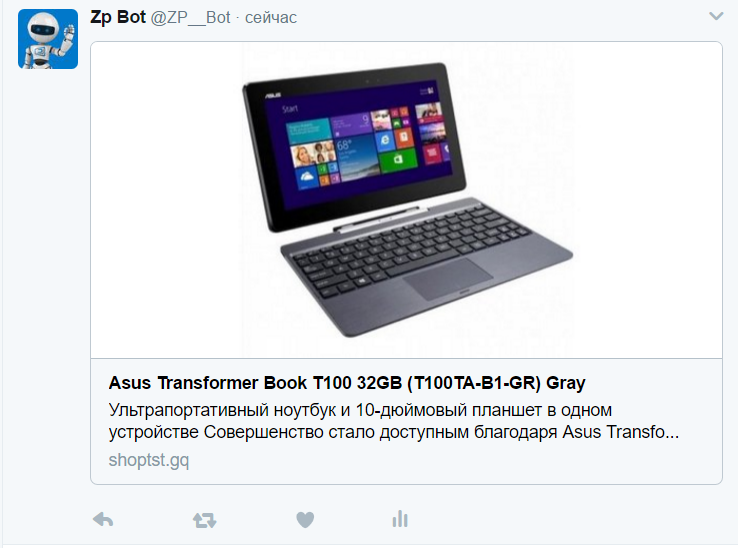Open the Asus laptop product image
Image resolution: width=738 pixels, height=548 pixels.
coord(407,200)
